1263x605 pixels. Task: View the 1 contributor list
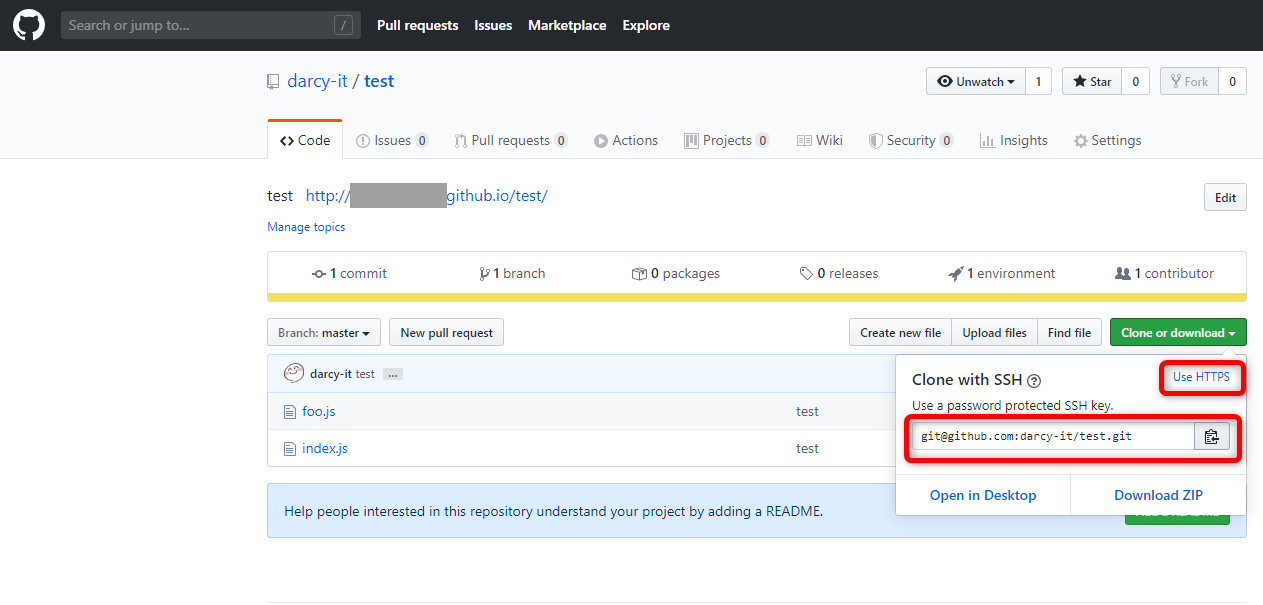1163,272
